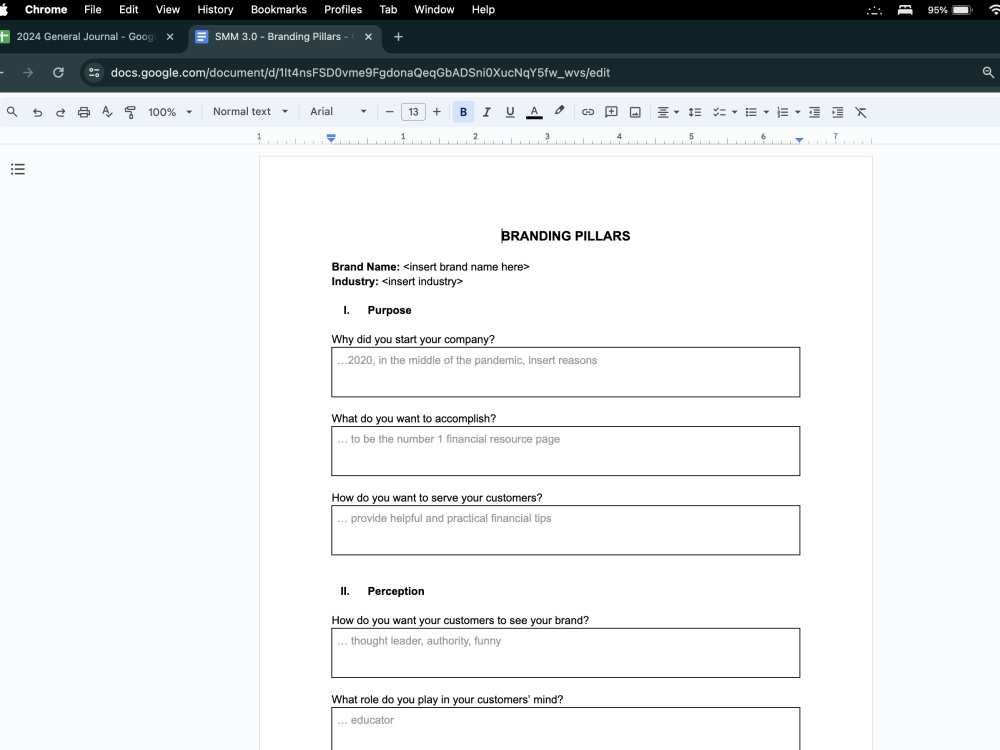The width and height of the screenshot is (1000, 750).
Task: Open the Edit menu
Action: (128, 10)
